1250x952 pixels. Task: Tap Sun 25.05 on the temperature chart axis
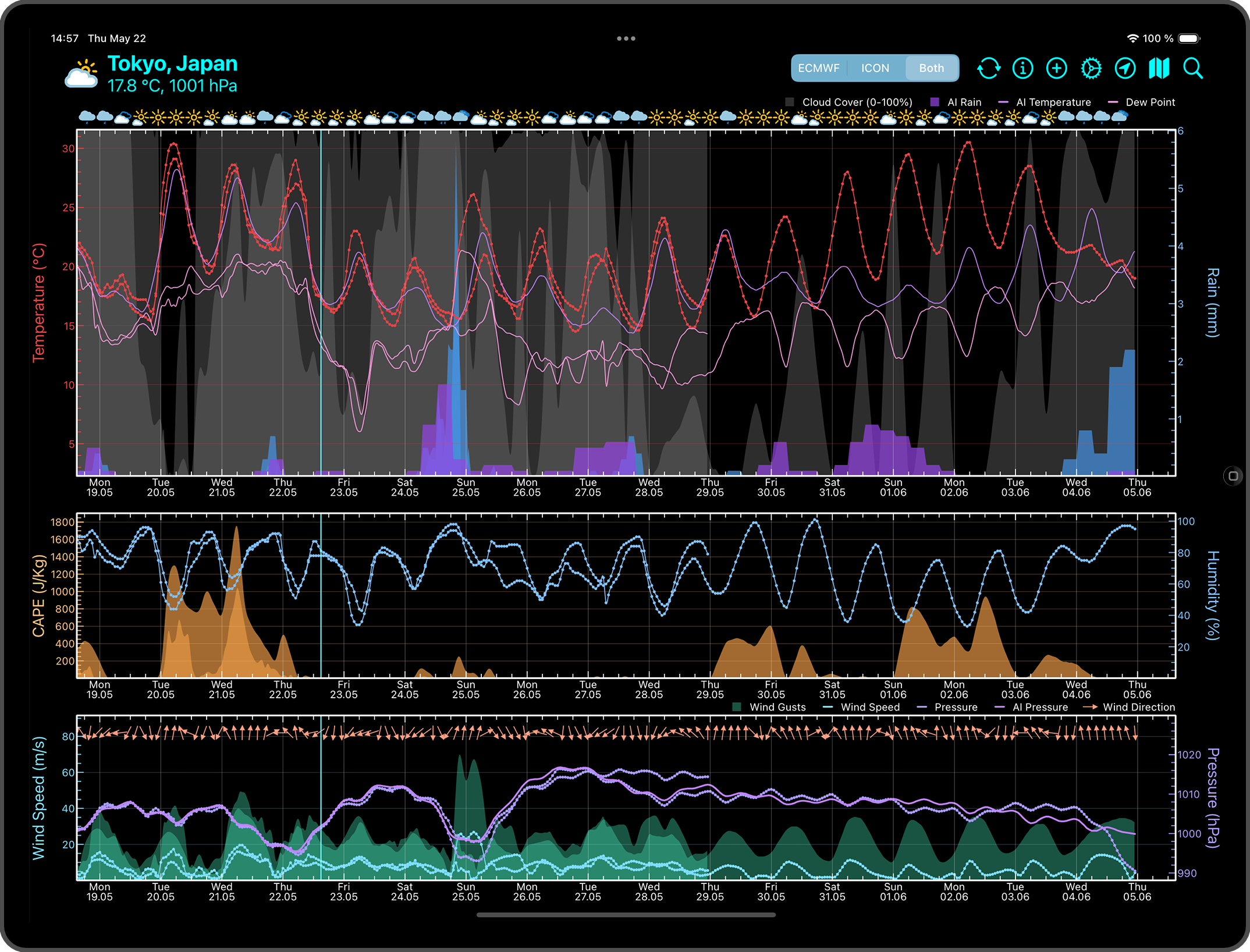(466, 487)
